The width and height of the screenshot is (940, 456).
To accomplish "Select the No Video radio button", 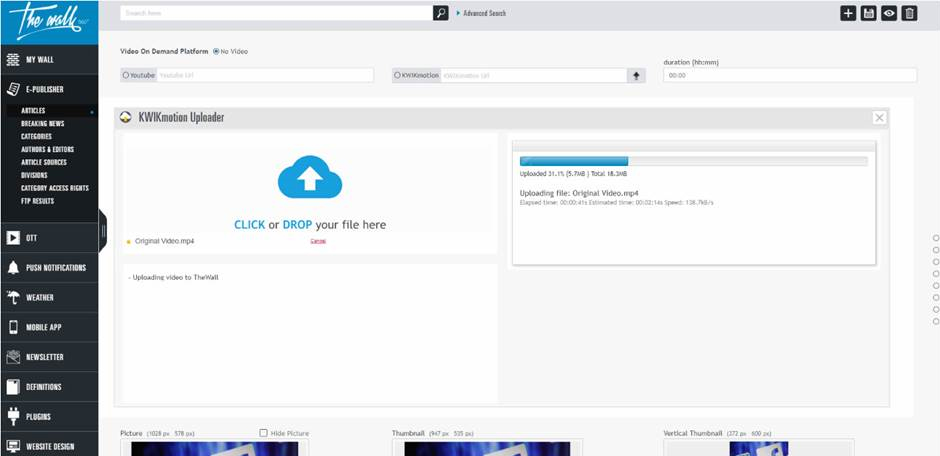I will [216, 52].
